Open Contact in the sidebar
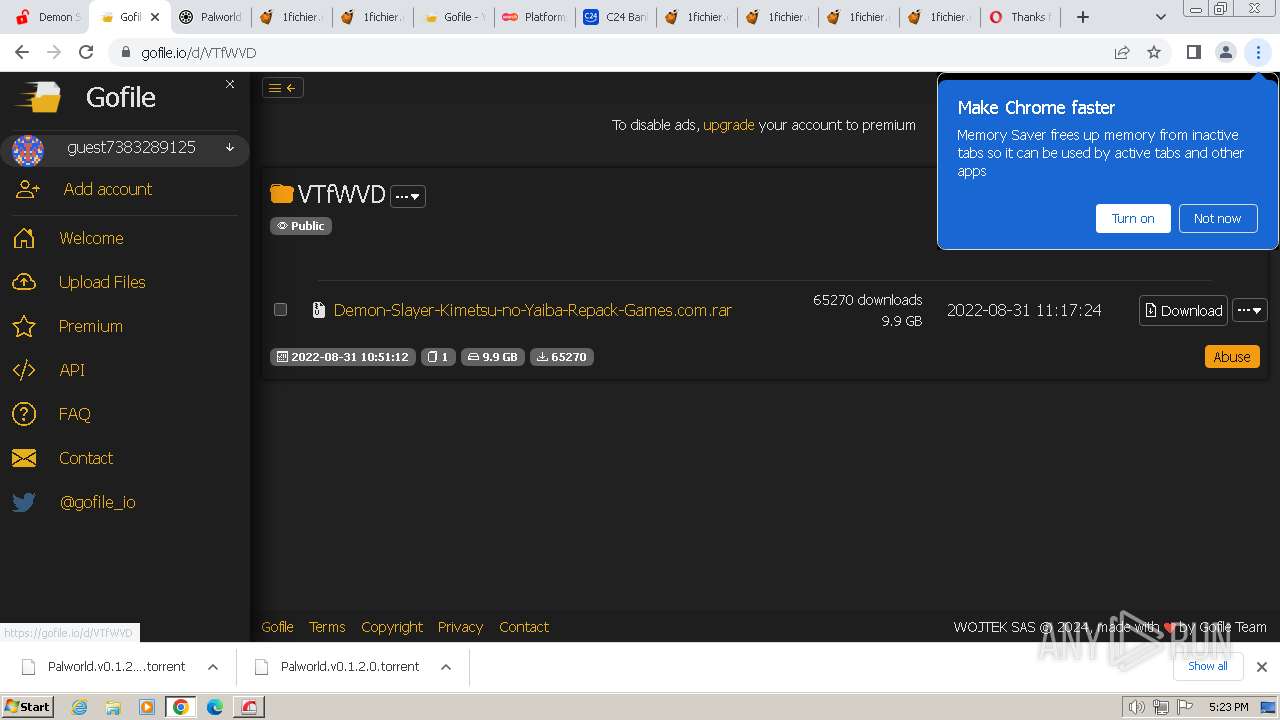 point(86,458)
